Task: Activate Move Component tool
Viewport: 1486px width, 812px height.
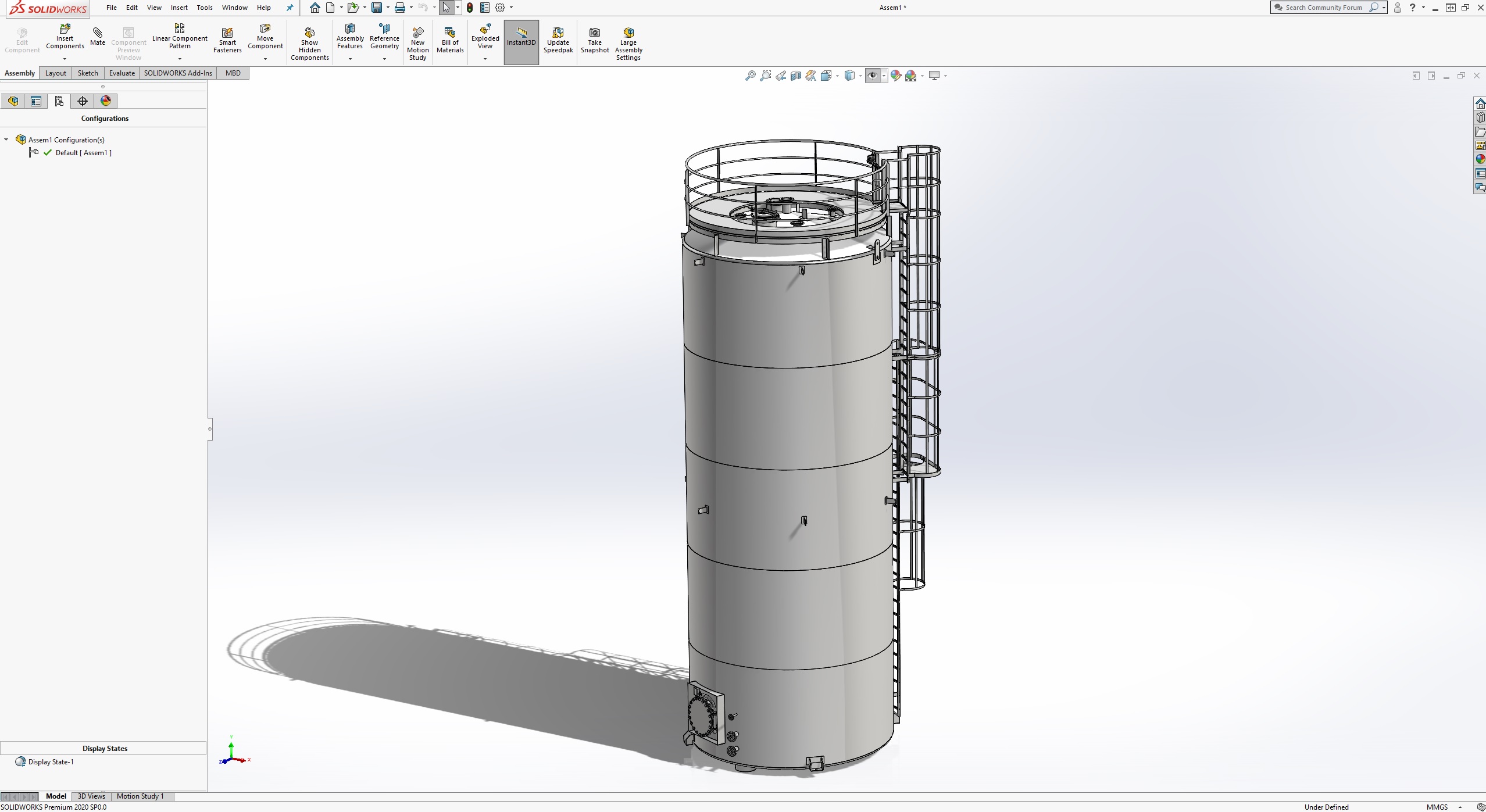Action: (x=265, y=37)
